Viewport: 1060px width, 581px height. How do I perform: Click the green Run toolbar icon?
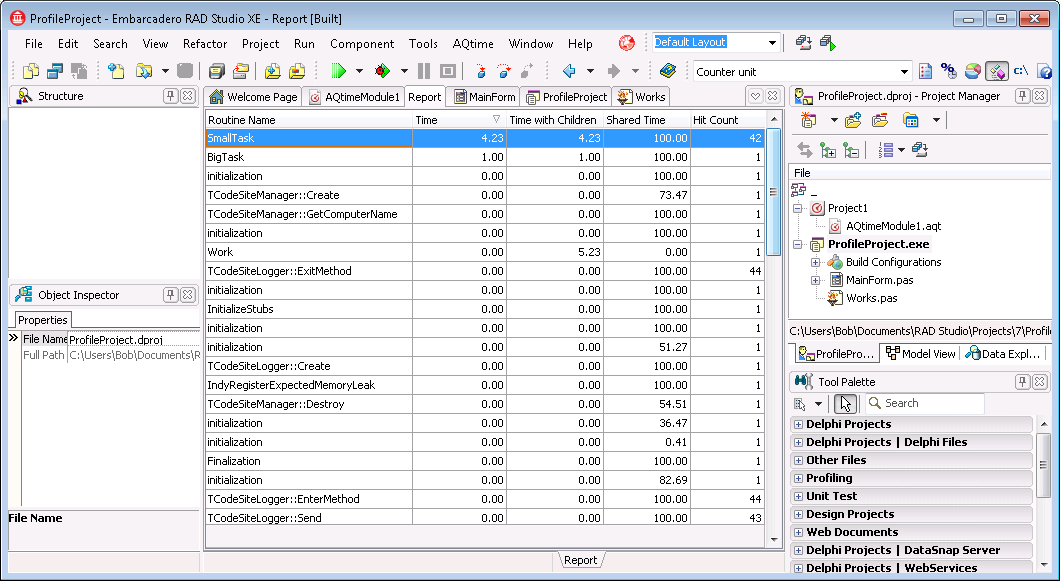point(339,71)
